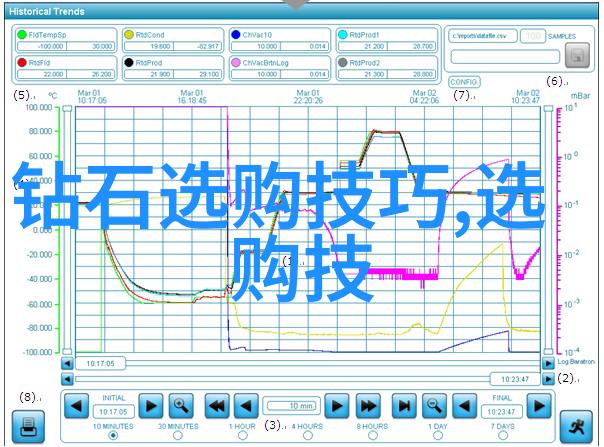604x447 pixels.
Task: Click the zoom in magnifier button
Action: coord(181,405)
